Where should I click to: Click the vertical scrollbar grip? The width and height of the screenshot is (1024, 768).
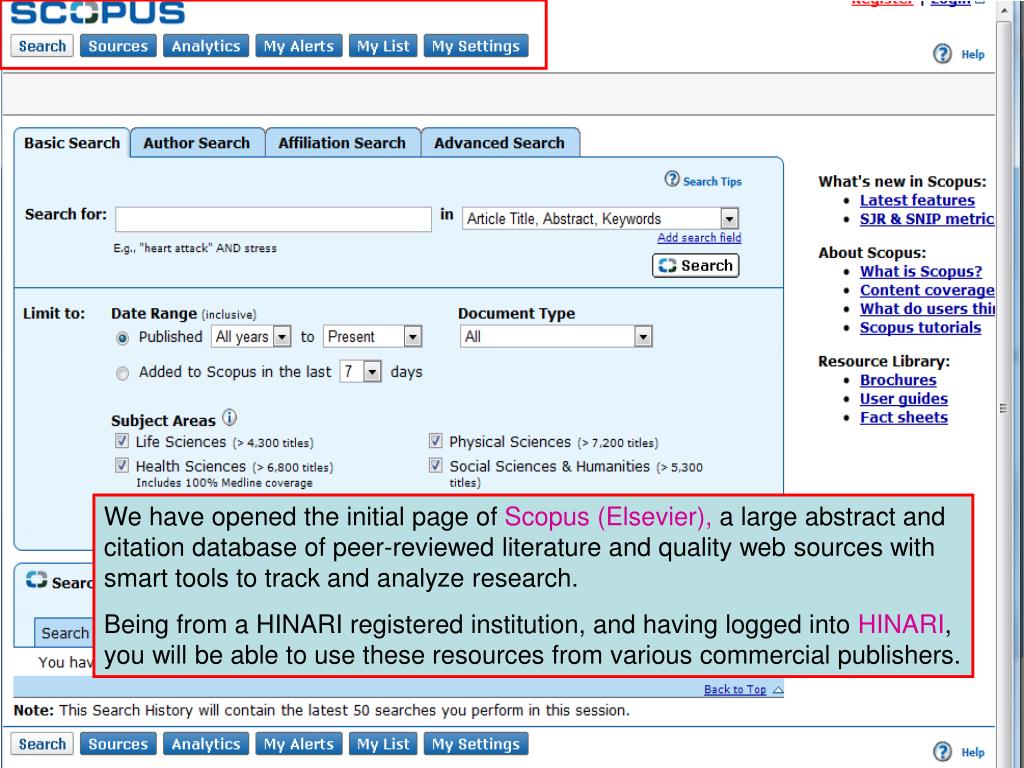(1004, 409)
